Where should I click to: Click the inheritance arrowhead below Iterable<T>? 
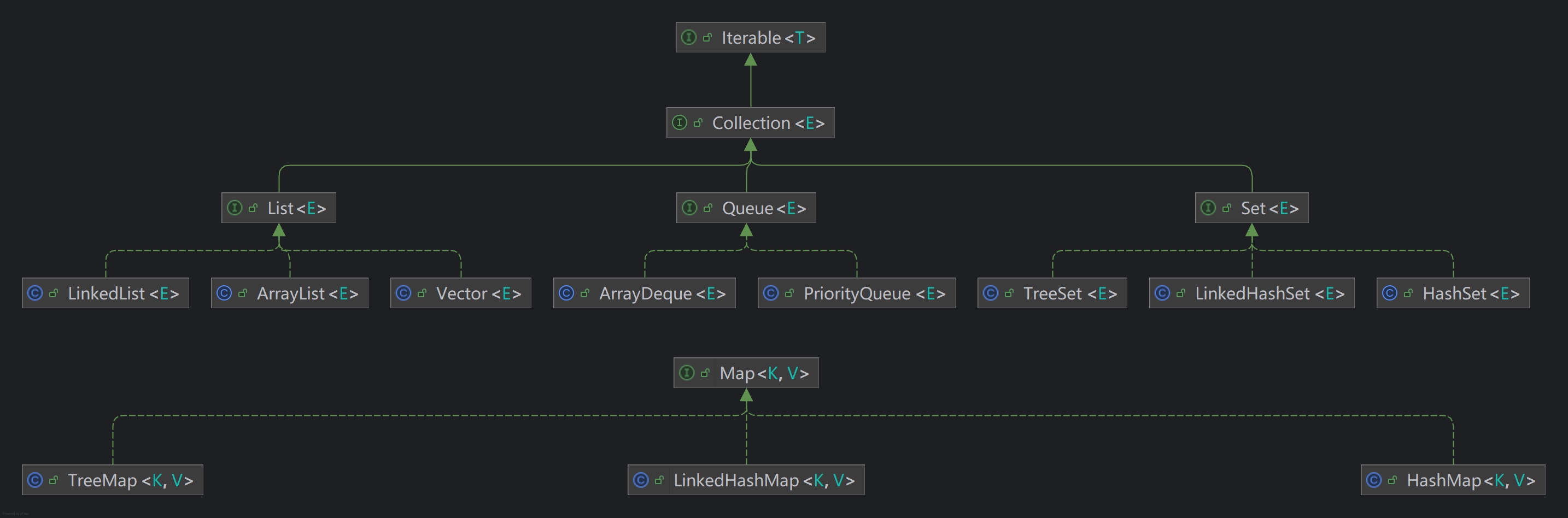click(x=751, y=60)
